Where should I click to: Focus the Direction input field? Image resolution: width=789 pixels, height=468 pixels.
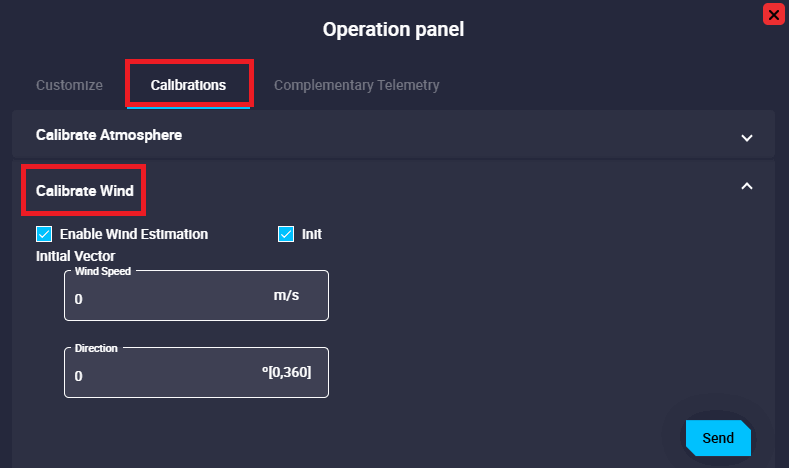pos(160,375)
